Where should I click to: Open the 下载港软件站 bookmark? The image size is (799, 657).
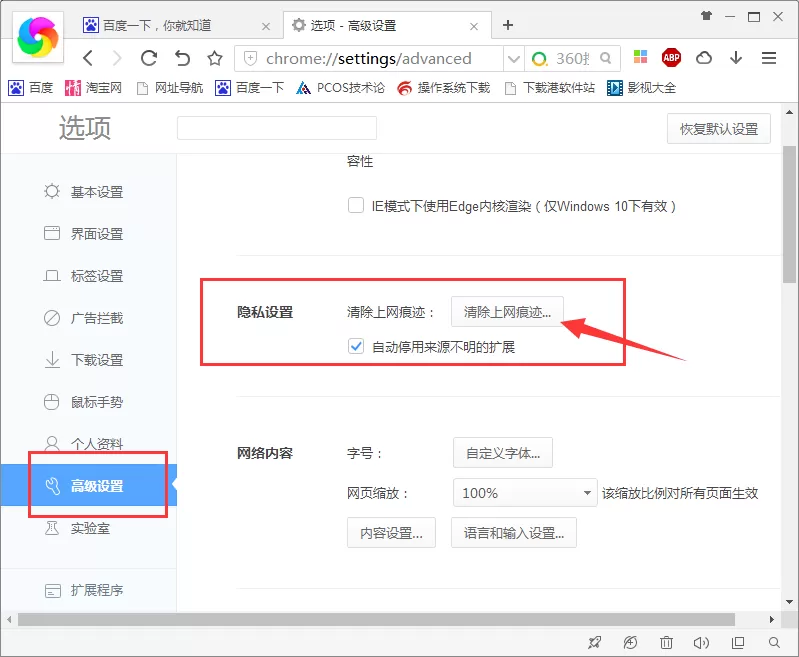point(549,88)
